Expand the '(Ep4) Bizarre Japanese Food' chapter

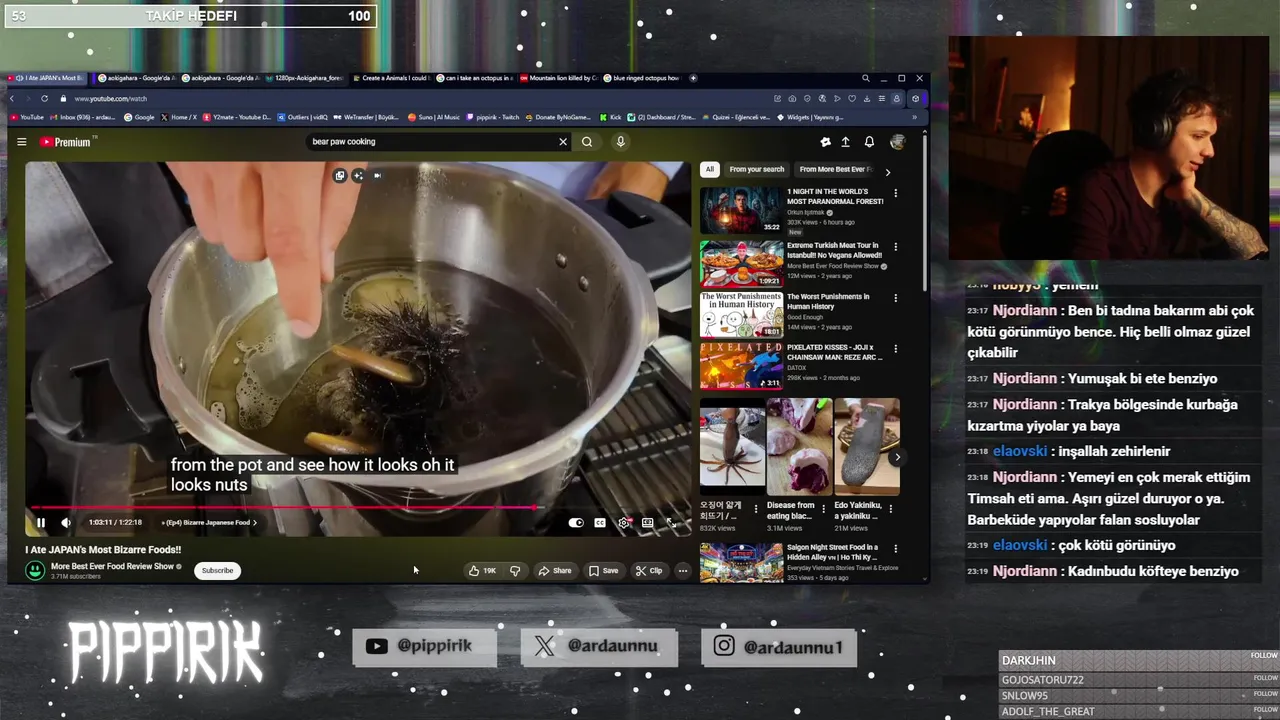click(x=210, y=522)
